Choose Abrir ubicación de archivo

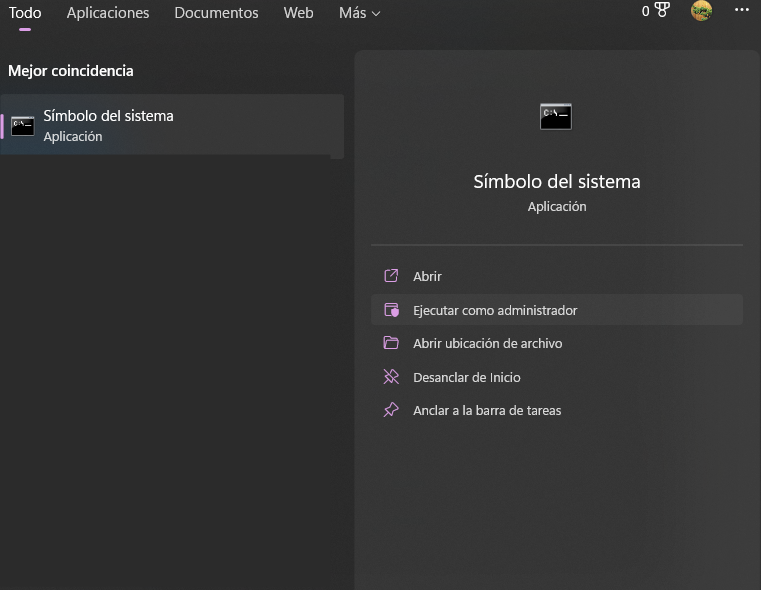557,343
